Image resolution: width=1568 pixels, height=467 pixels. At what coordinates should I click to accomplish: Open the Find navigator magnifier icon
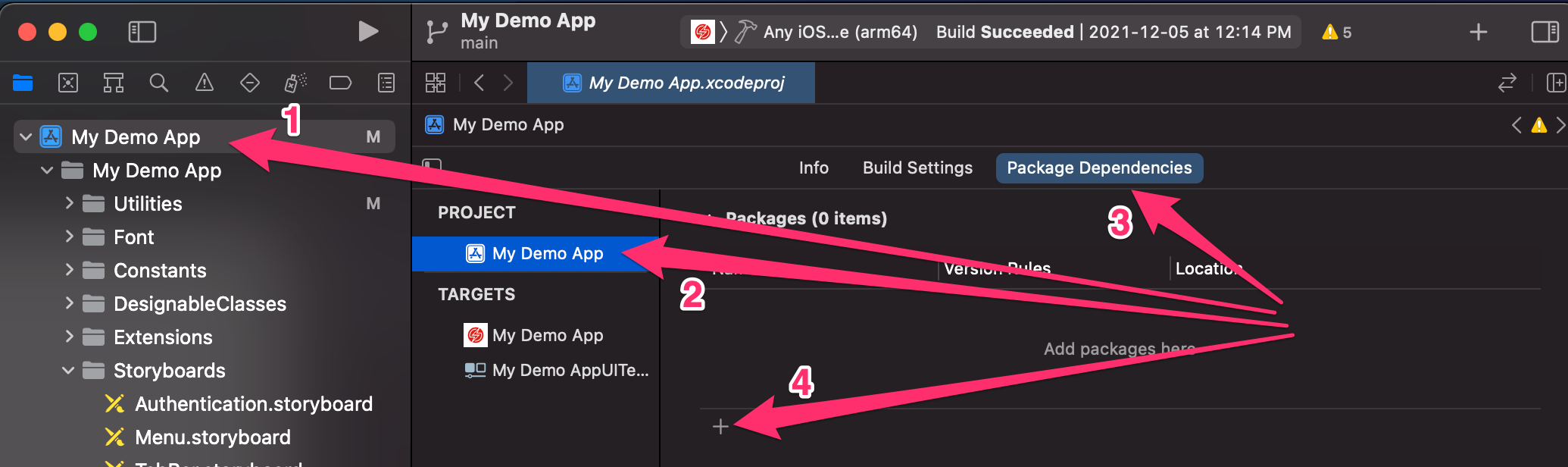tap(158, 83)
